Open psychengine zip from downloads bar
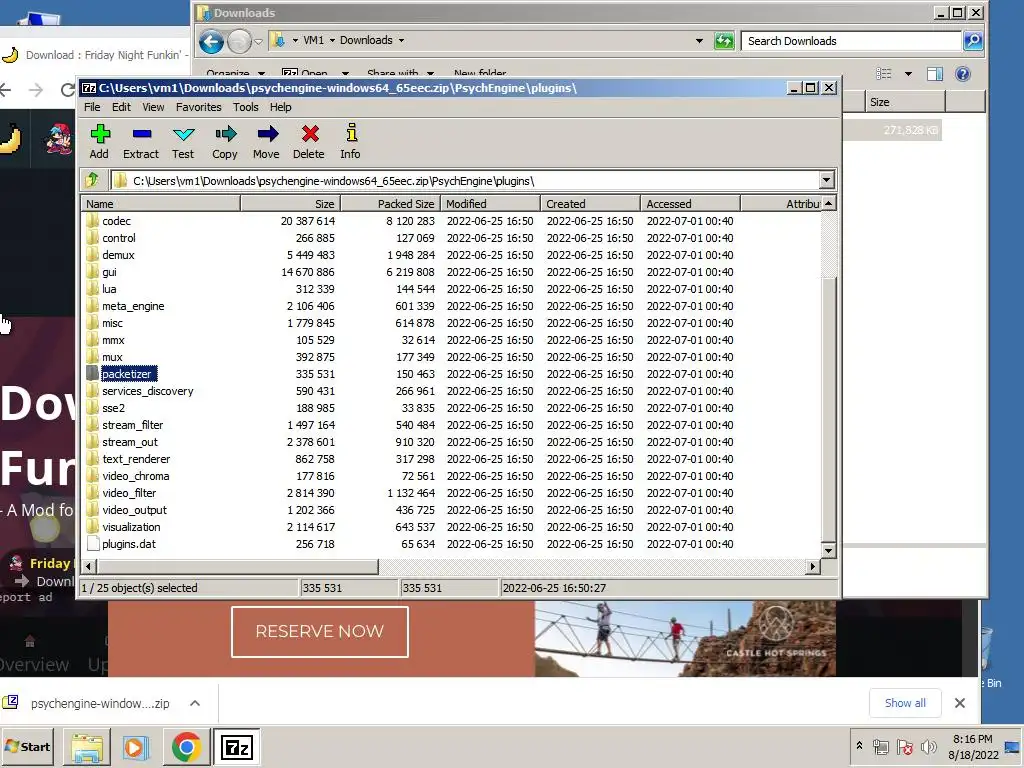The height and width of the screenshot is (768, 1024). (x=99, y=703)
